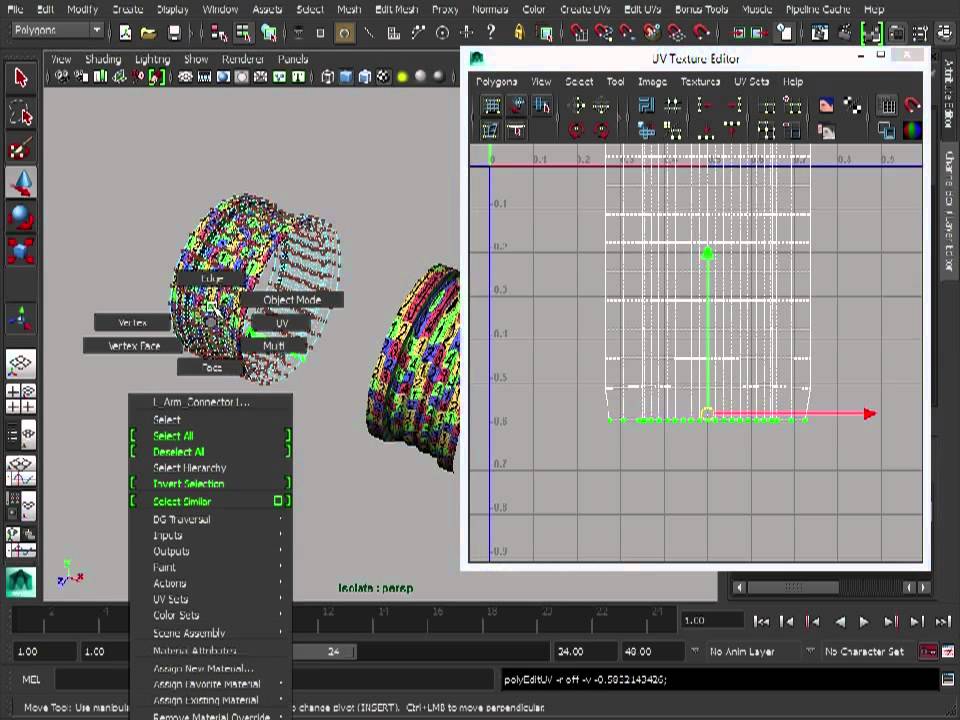This screenshot has width=960, height=720.
Task: Click the play forward button
Action: tap(864, 622)
